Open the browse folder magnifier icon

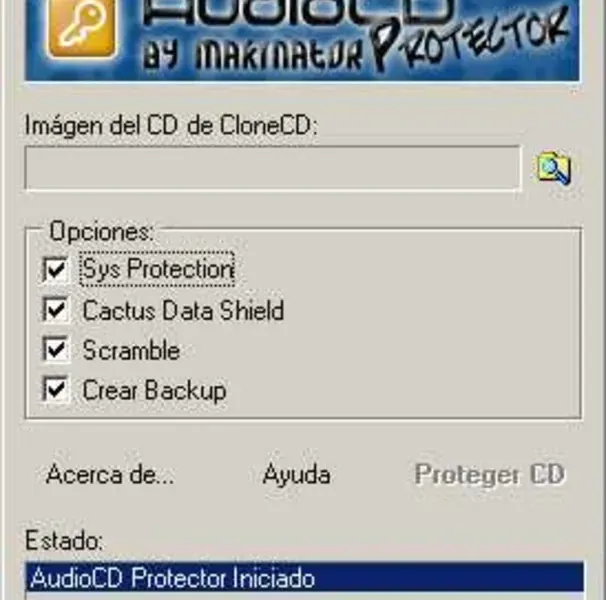(554, 168)
